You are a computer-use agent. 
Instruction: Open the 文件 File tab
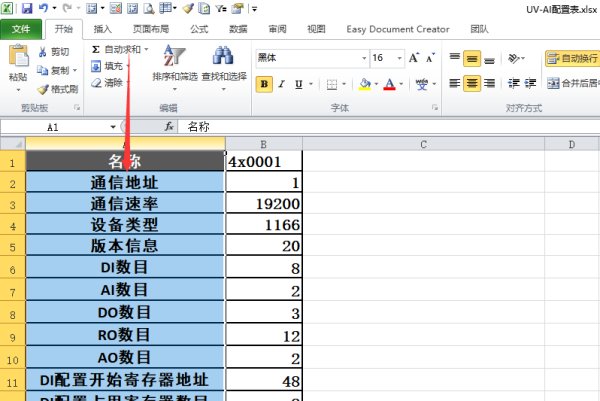[21, 29]
